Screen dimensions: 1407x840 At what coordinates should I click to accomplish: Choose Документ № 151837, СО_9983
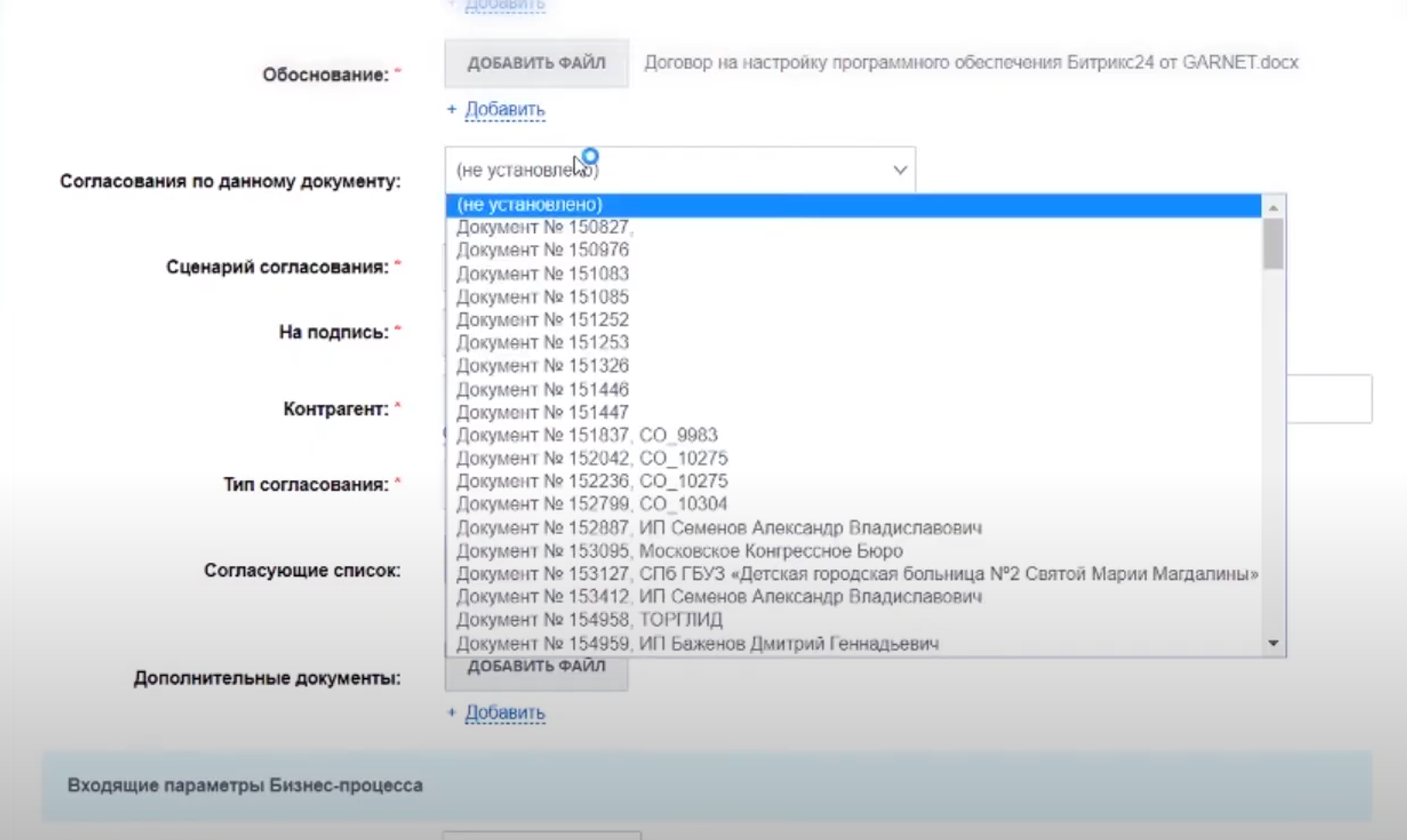[853, 435]
